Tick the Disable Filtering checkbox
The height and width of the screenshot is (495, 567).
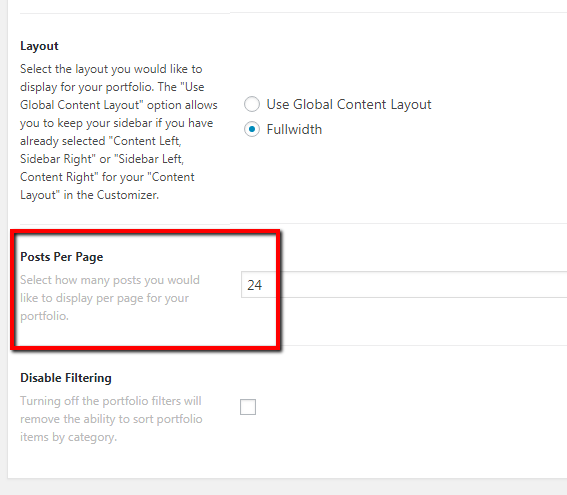point(248,407)
